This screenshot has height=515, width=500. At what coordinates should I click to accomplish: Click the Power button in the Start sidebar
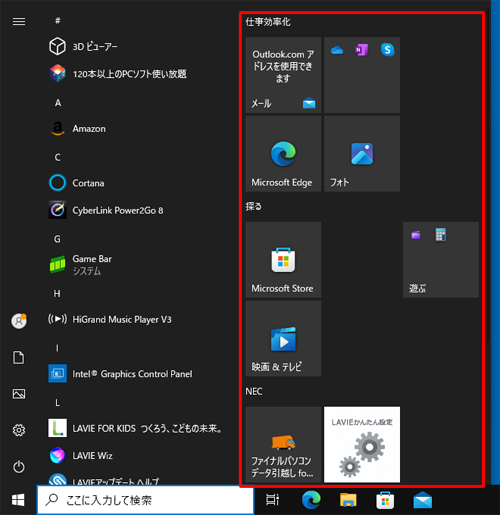[19, 467]
